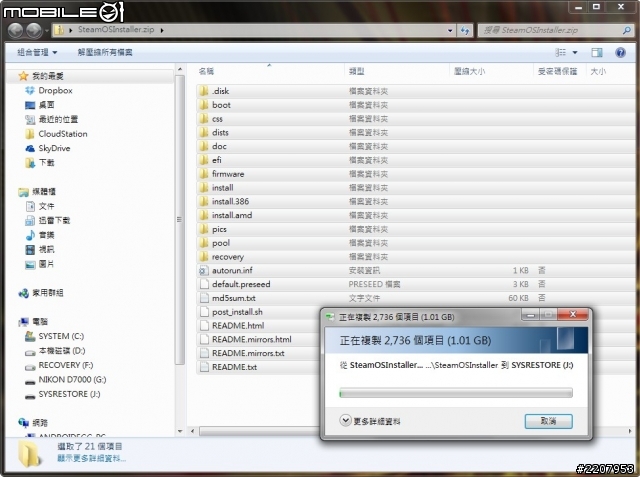Open the help question mark icon
Image resolution: width=640 pixels, height=477 pixels.
click(620, 52)
